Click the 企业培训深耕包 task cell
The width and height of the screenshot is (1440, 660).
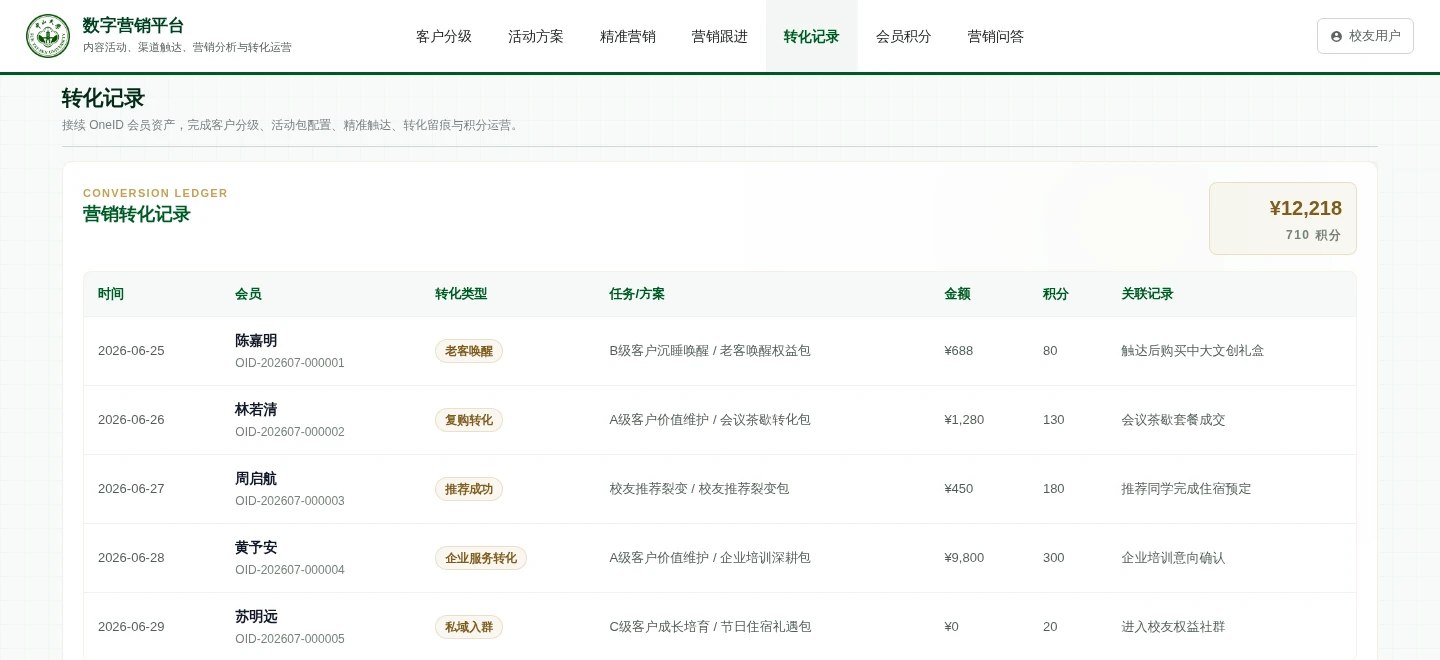710,558
